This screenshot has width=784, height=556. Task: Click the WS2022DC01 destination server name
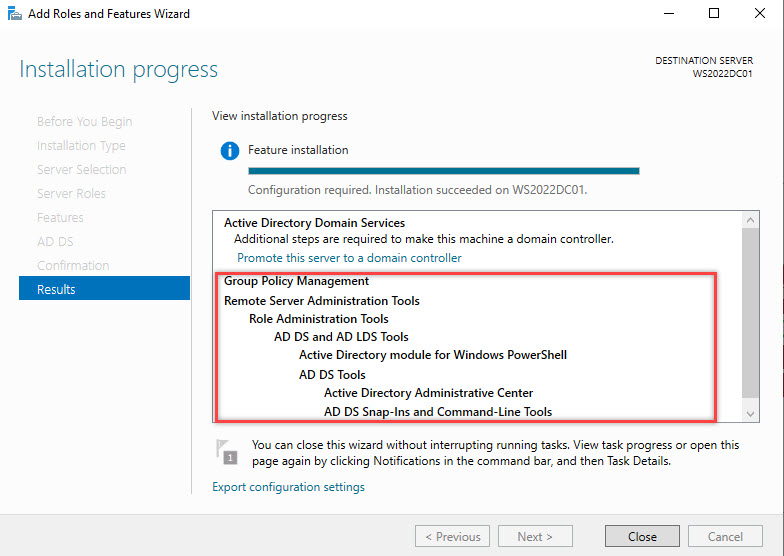pos(722,74)
